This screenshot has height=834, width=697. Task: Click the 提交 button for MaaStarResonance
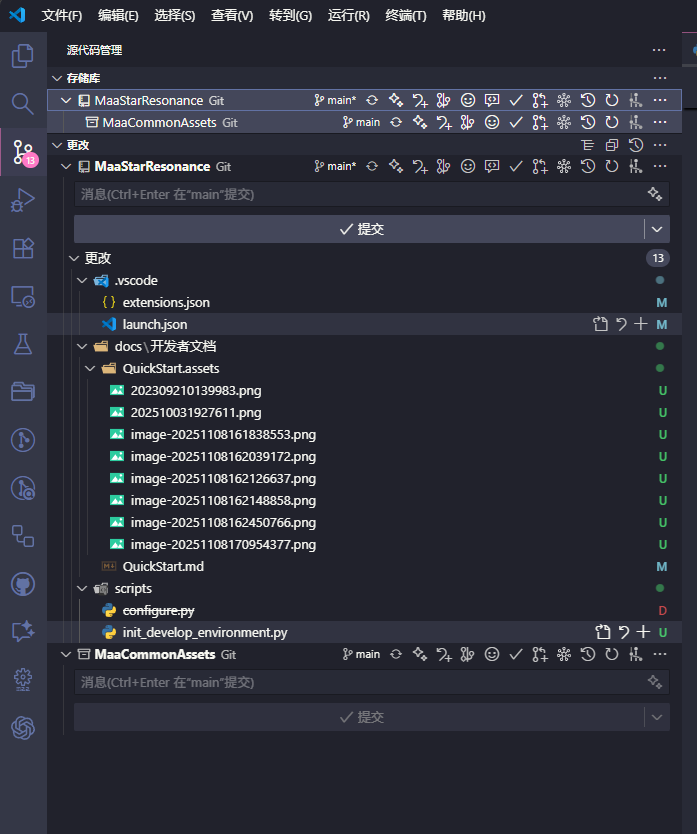[360, 229]
